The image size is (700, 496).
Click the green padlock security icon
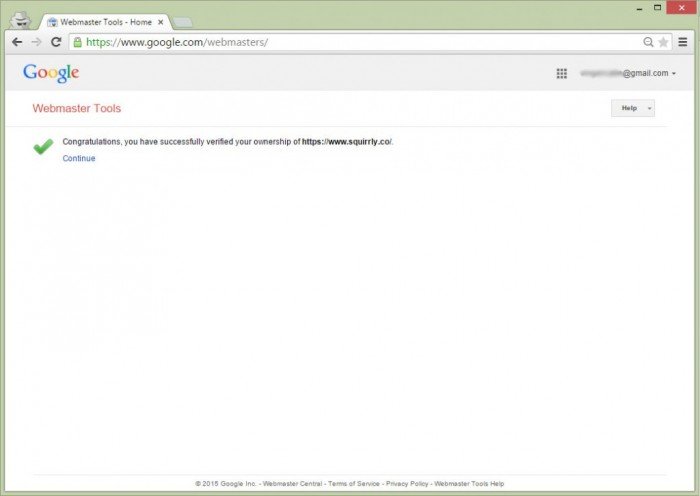pos(78,42)
